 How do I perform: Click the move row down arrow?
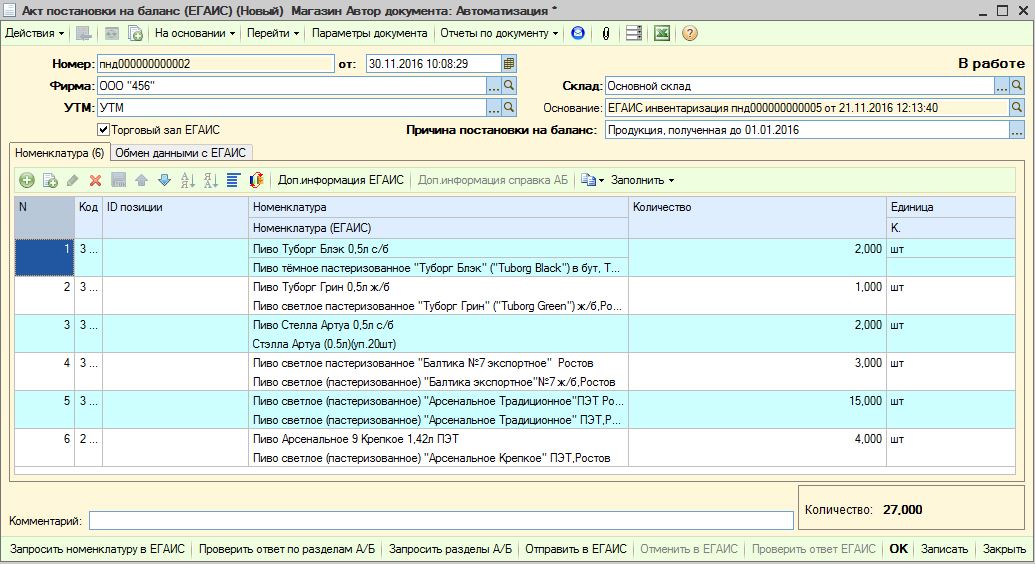pyautogui.click(x=164, y=181)
